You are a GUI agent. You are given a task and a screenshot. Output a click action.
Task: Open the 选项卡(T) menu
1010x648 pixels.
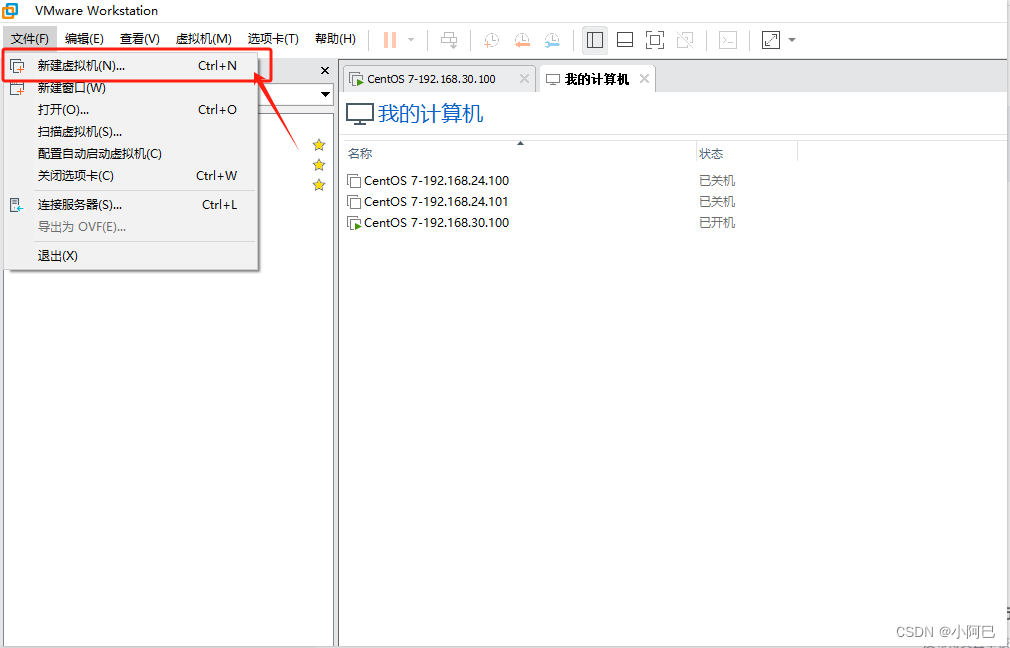pos(273,39)
